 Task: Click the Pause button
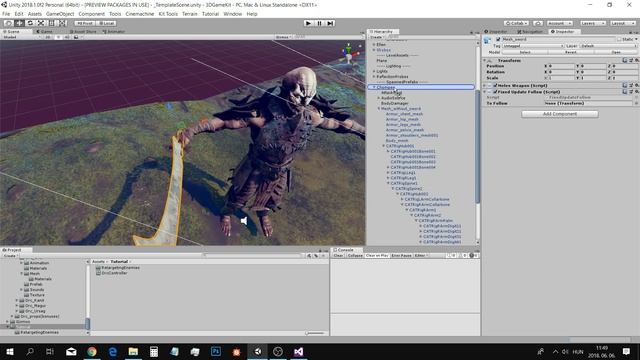pyautogui.click(x=320, y=23)
